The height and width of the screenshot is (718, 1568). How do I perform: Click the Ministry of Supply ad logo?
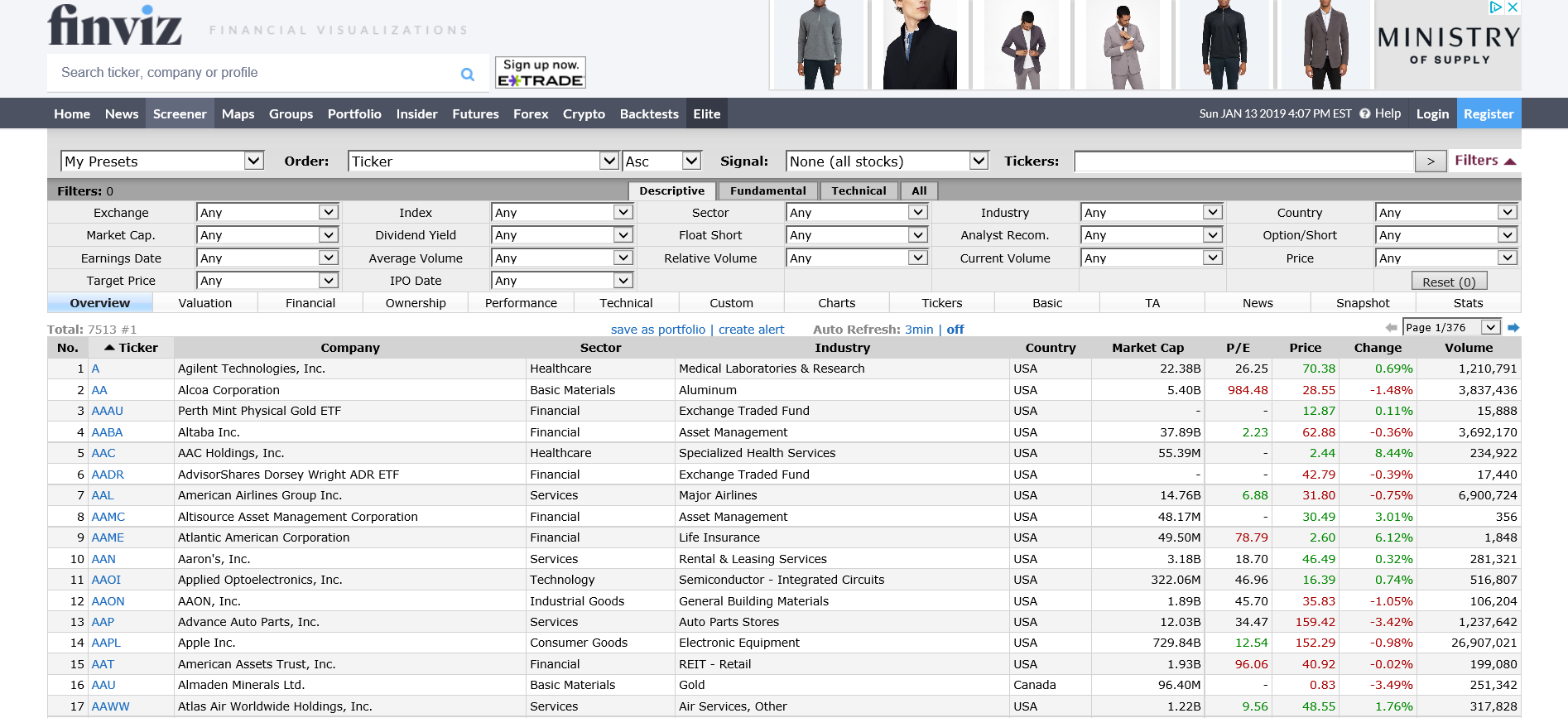tap(1449, 46)
